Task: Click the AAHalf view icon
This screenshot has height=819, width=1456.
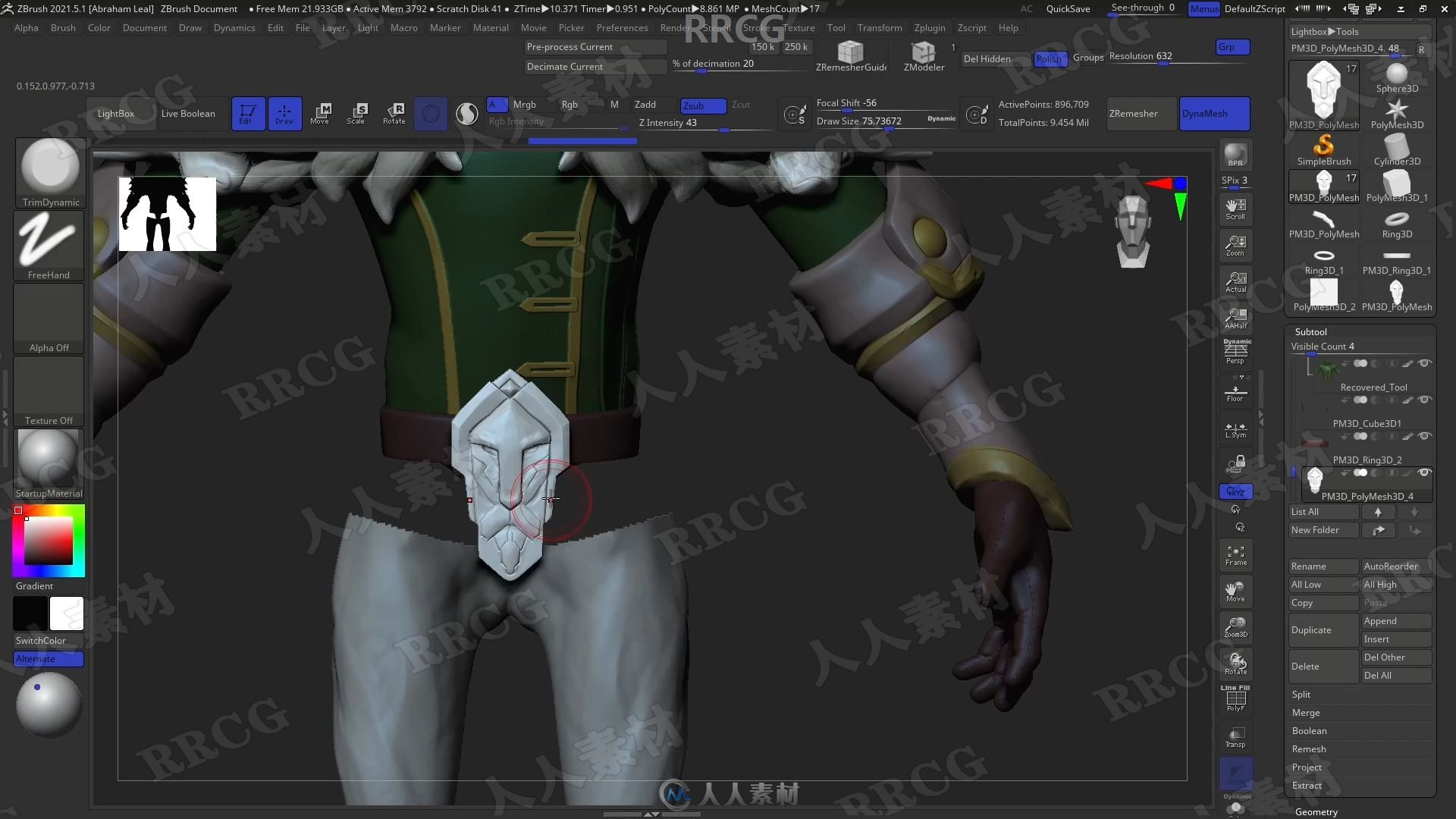Action: pyautogui.click(x=1235, y=318)
